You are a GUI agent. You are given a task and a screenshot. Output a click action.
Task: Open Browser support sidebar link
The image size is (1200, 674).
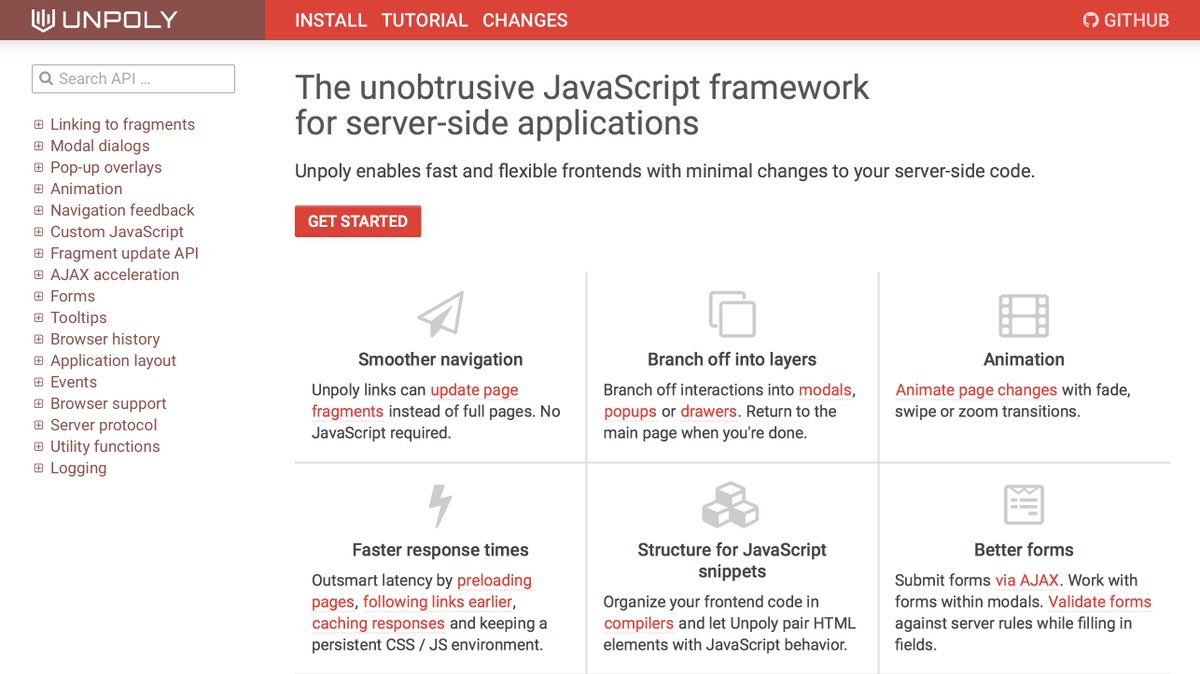pyautogui.click(x=109, y=404)
